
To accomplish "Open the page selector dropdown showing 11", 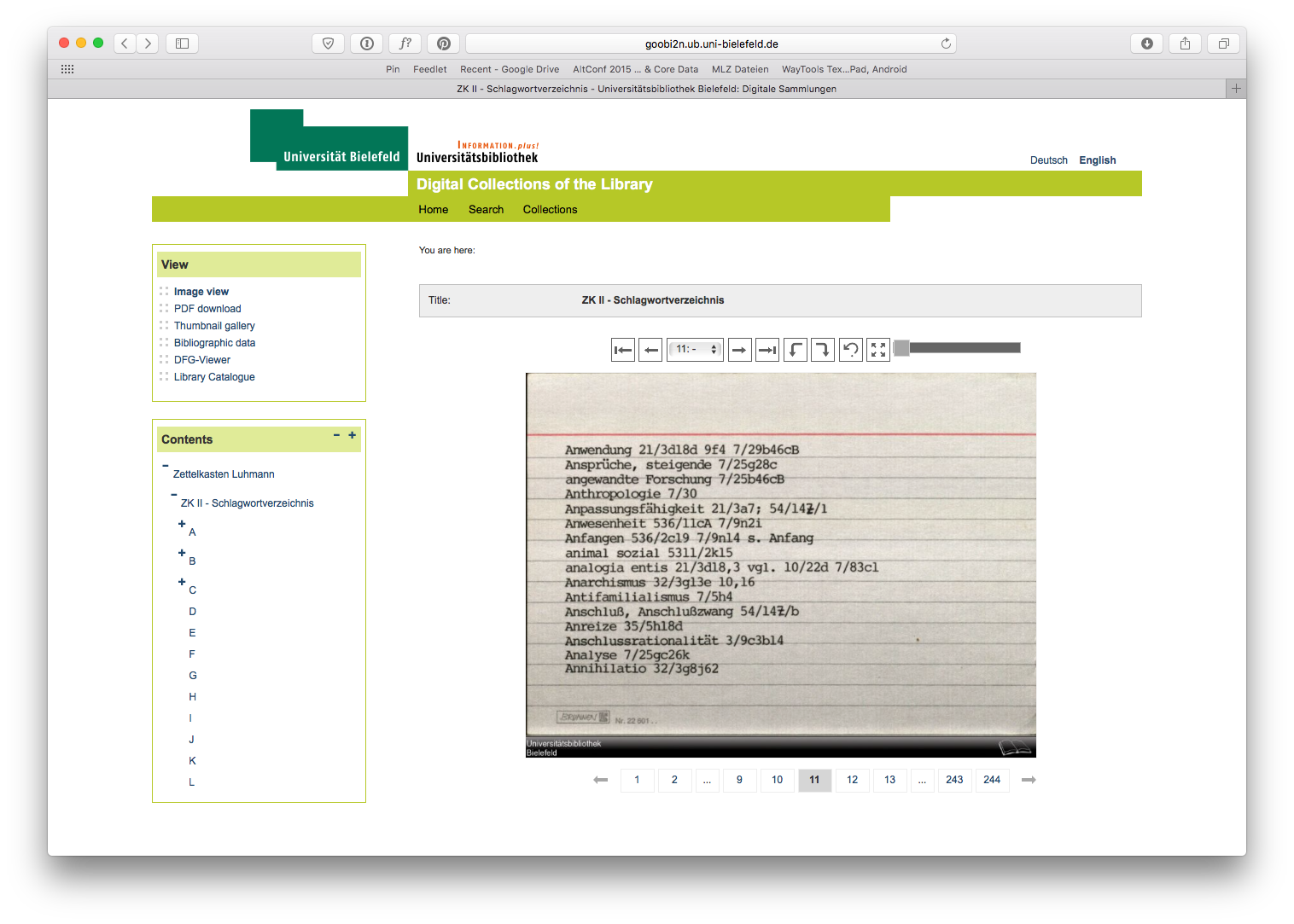I will (x=696, y=350).
